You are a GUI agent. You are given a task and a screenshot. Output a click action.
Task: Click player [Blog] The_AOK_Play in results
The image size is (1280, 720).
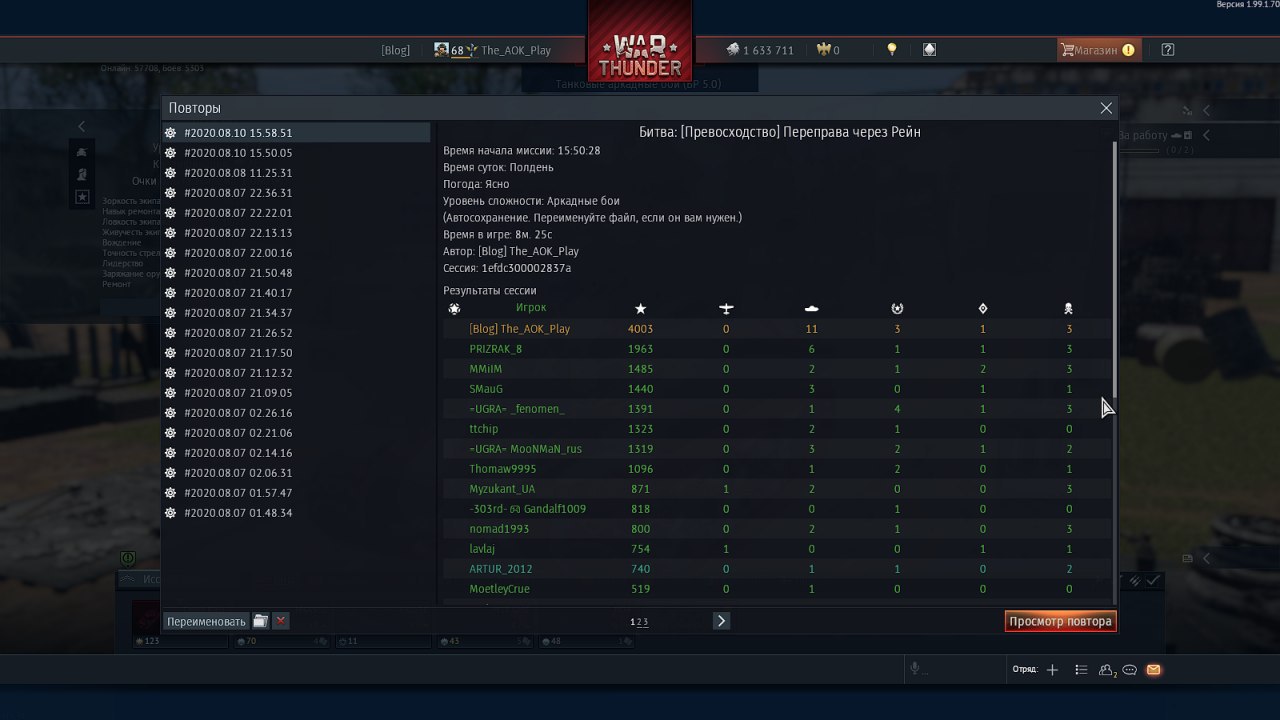(519, 329)
